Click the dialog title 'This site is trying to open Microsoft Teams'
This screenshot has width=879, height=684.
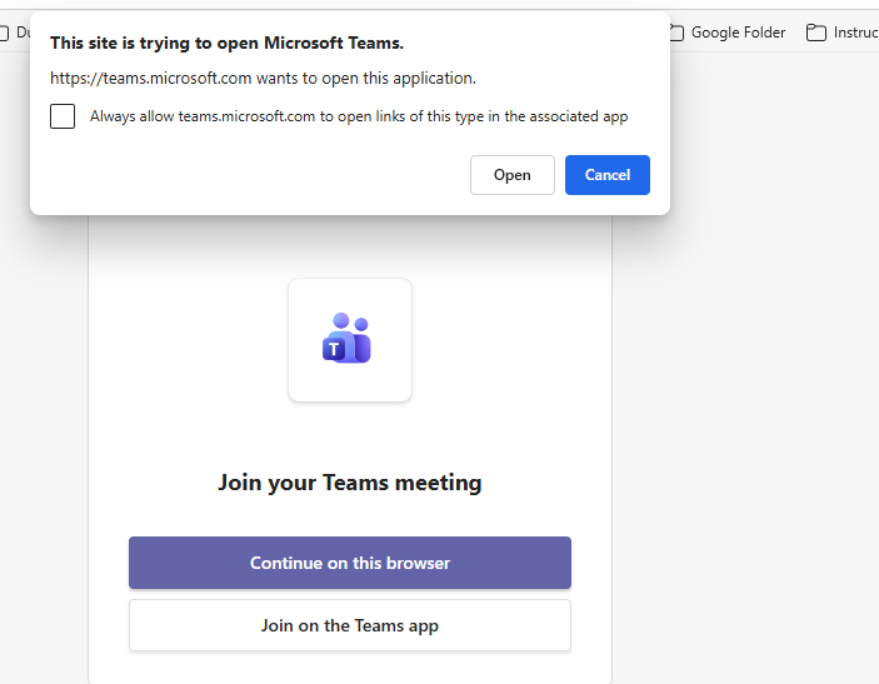tap(227, 43)
